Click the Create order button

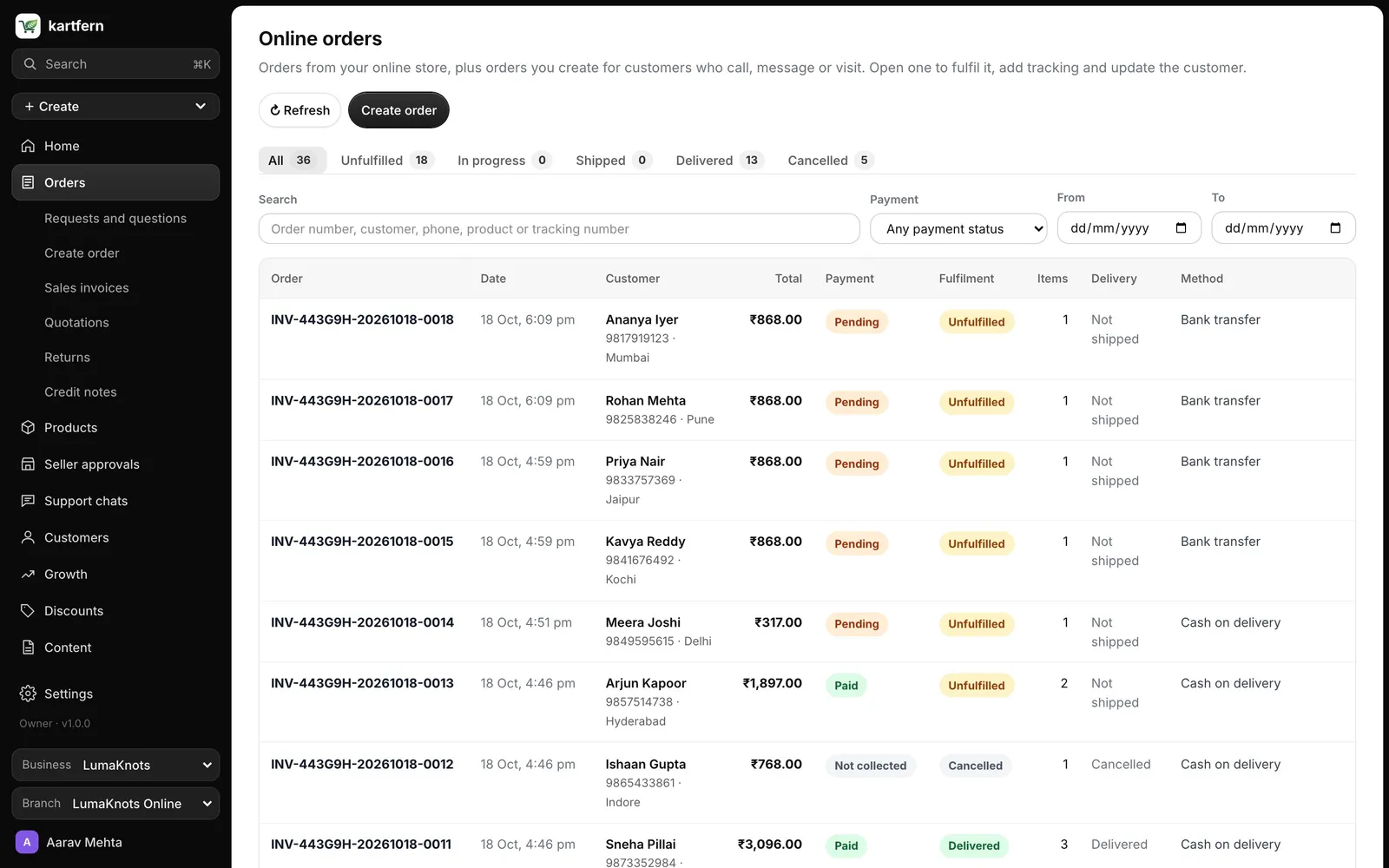398,110
